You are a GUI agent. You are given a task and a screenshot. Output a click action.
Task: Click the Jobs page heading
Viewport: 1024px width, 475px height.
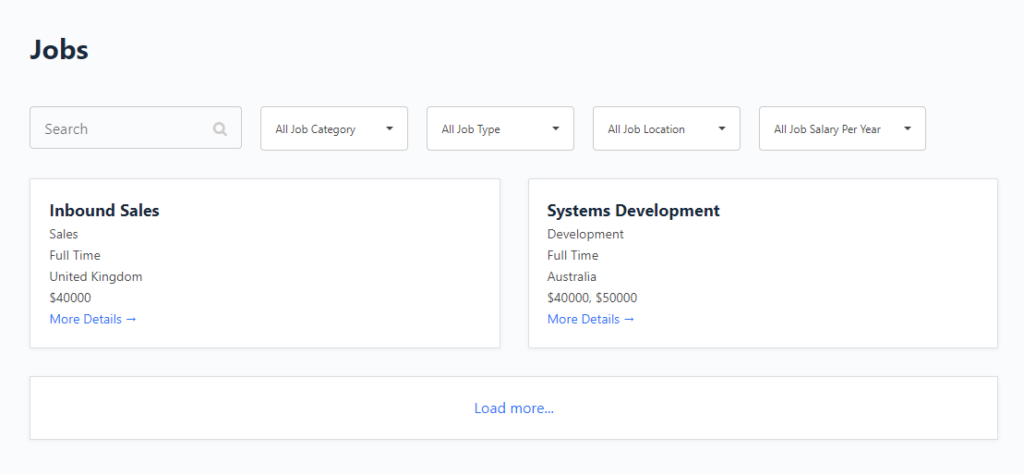59,50
